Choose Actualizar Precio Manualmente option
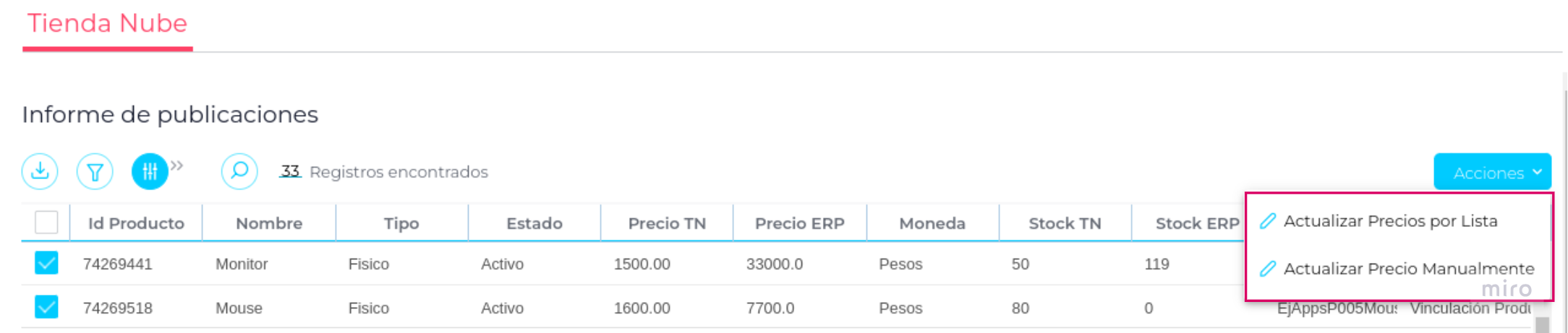Viewport: 1568px width, 333px height. pos(1408,269)
